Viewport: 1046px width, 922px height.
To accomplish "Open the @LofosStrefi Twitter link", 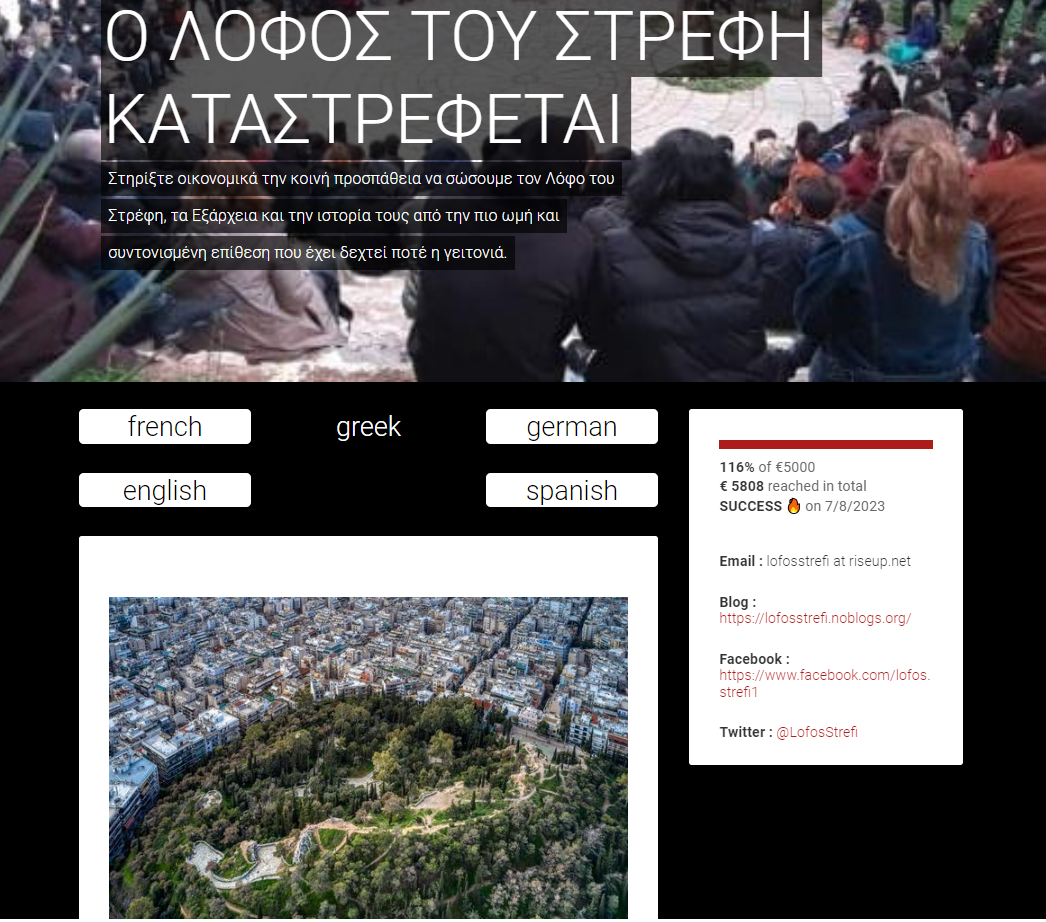I will tap(817, 732).
